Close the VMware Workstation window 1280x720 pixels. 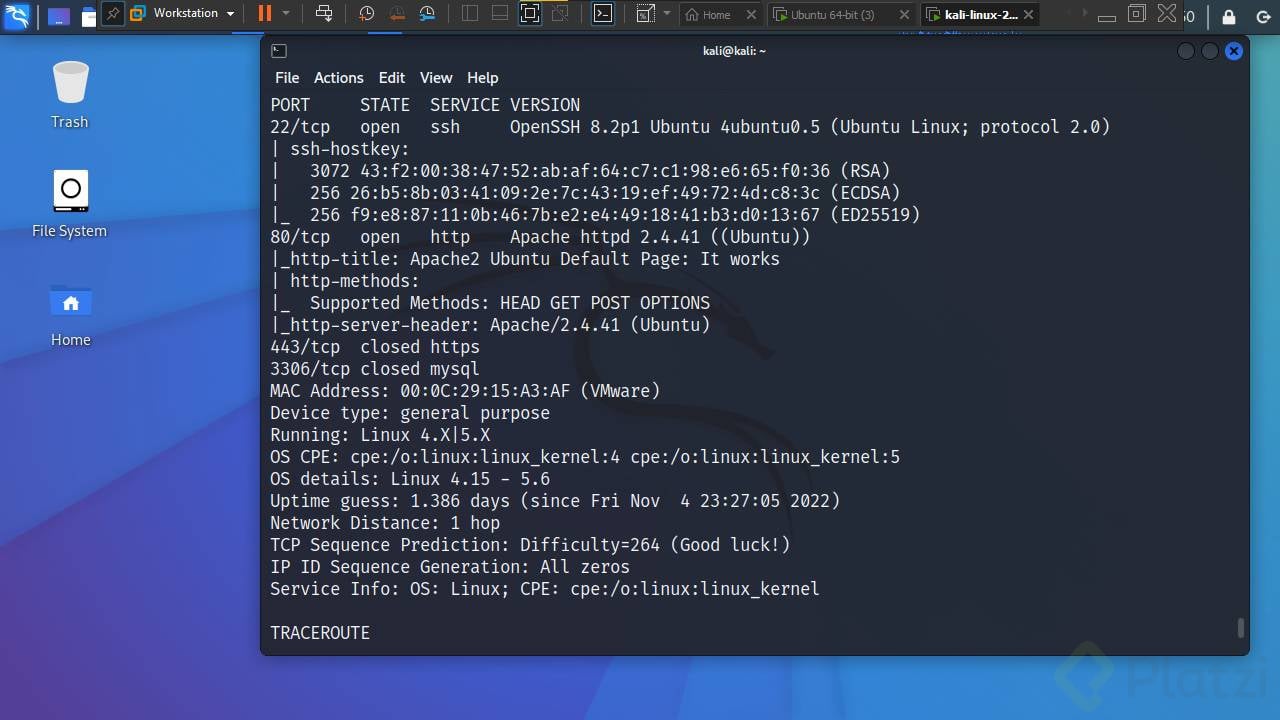pyautogui.click(x=1166, y=13)
